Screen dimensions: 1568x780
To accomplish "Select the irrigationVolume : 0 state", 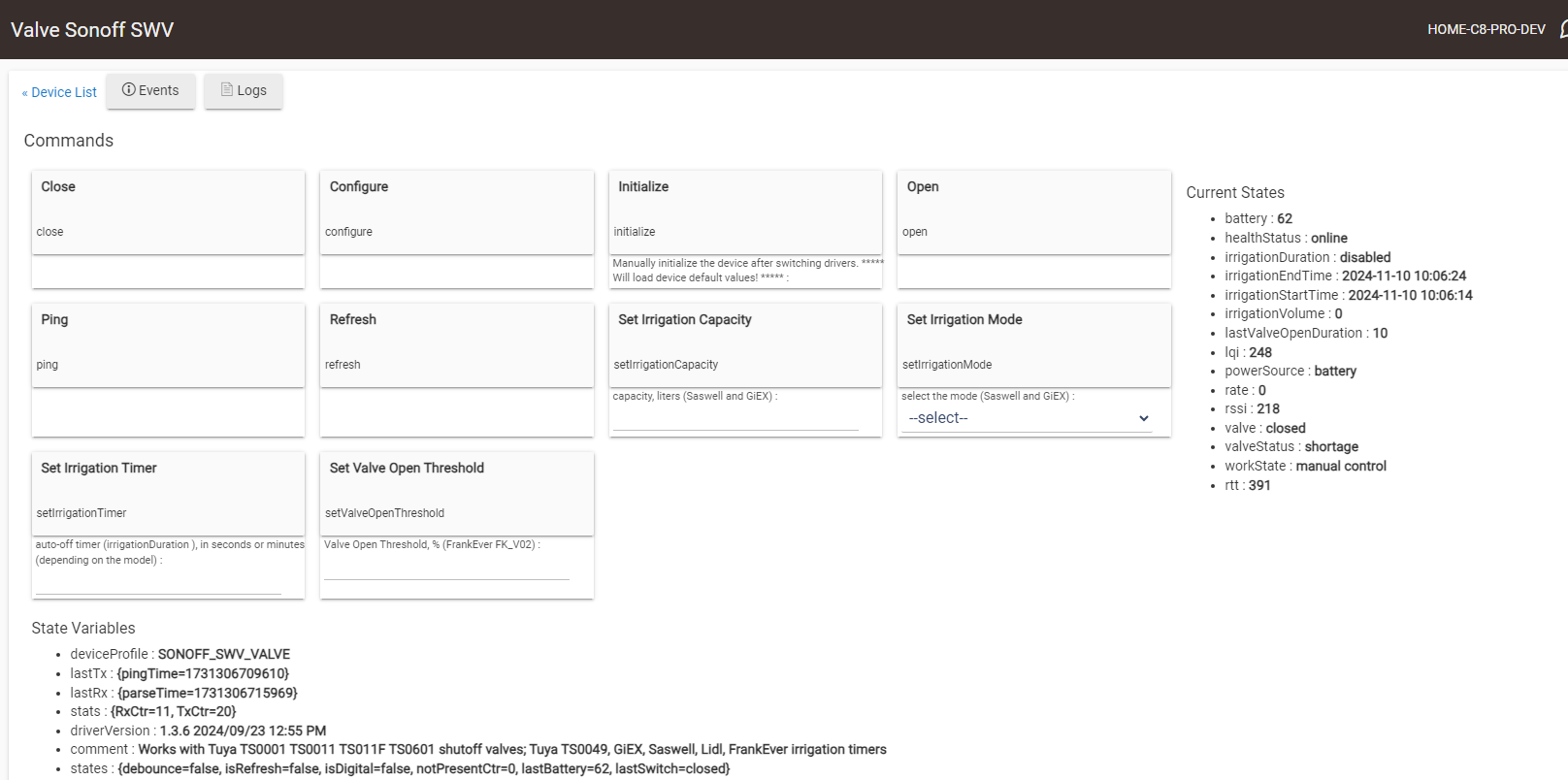I will click(1283, 313).
